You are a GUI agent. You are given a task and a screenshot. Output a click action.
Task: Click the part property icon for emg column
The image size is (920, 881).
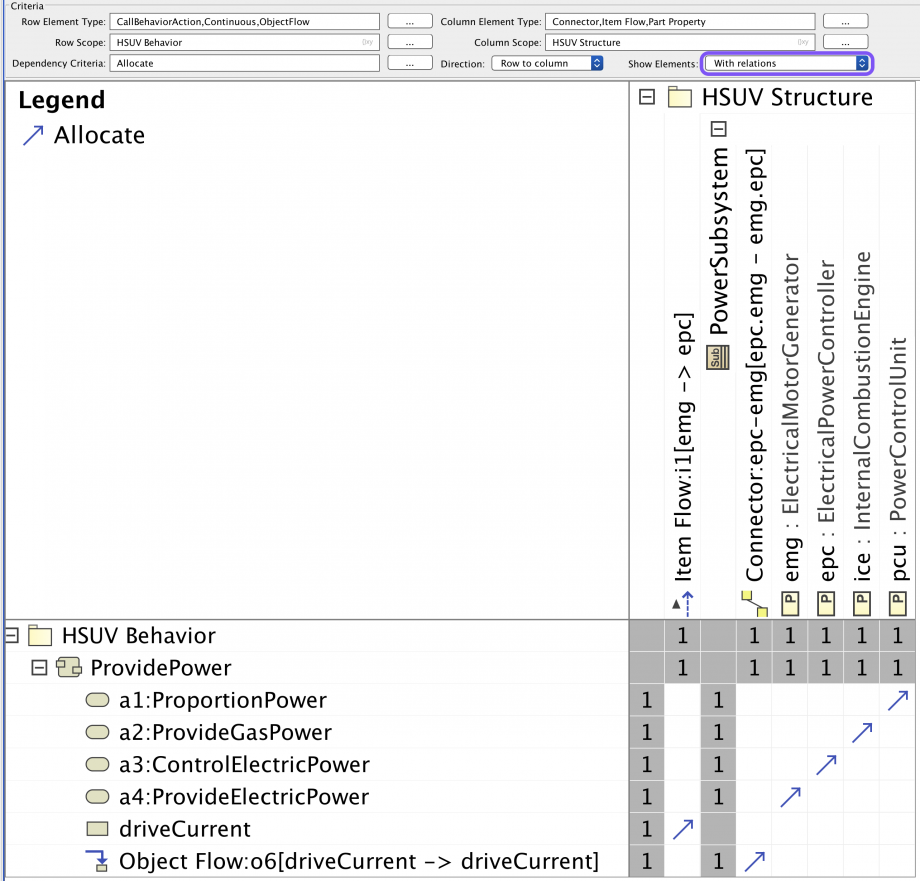click(789, 603)
